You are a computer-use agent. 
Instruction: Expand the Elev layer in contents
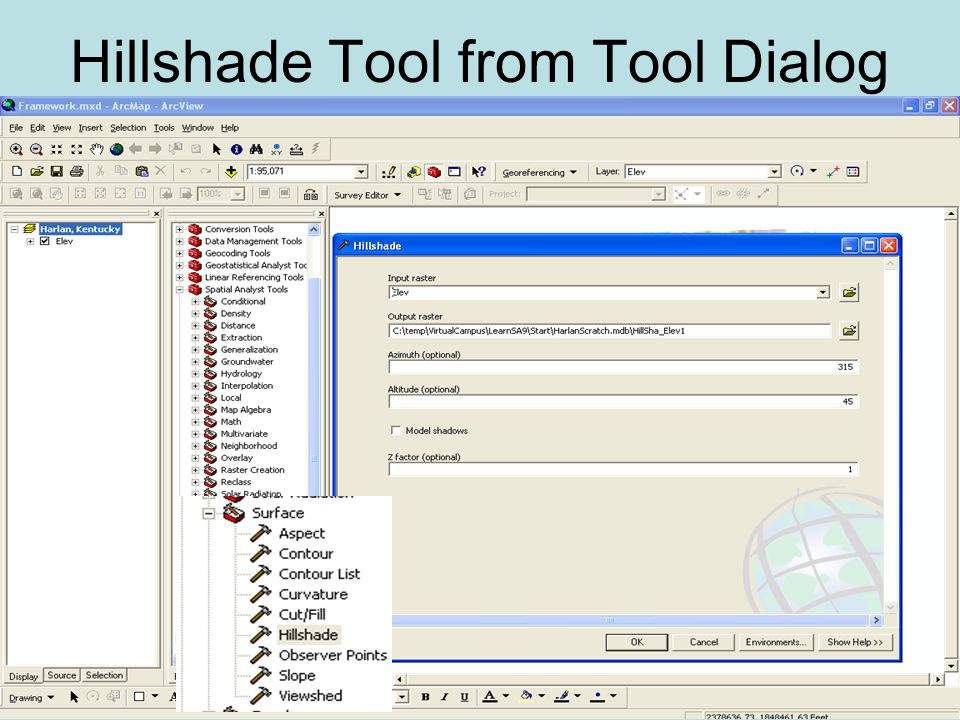point(30,241)
